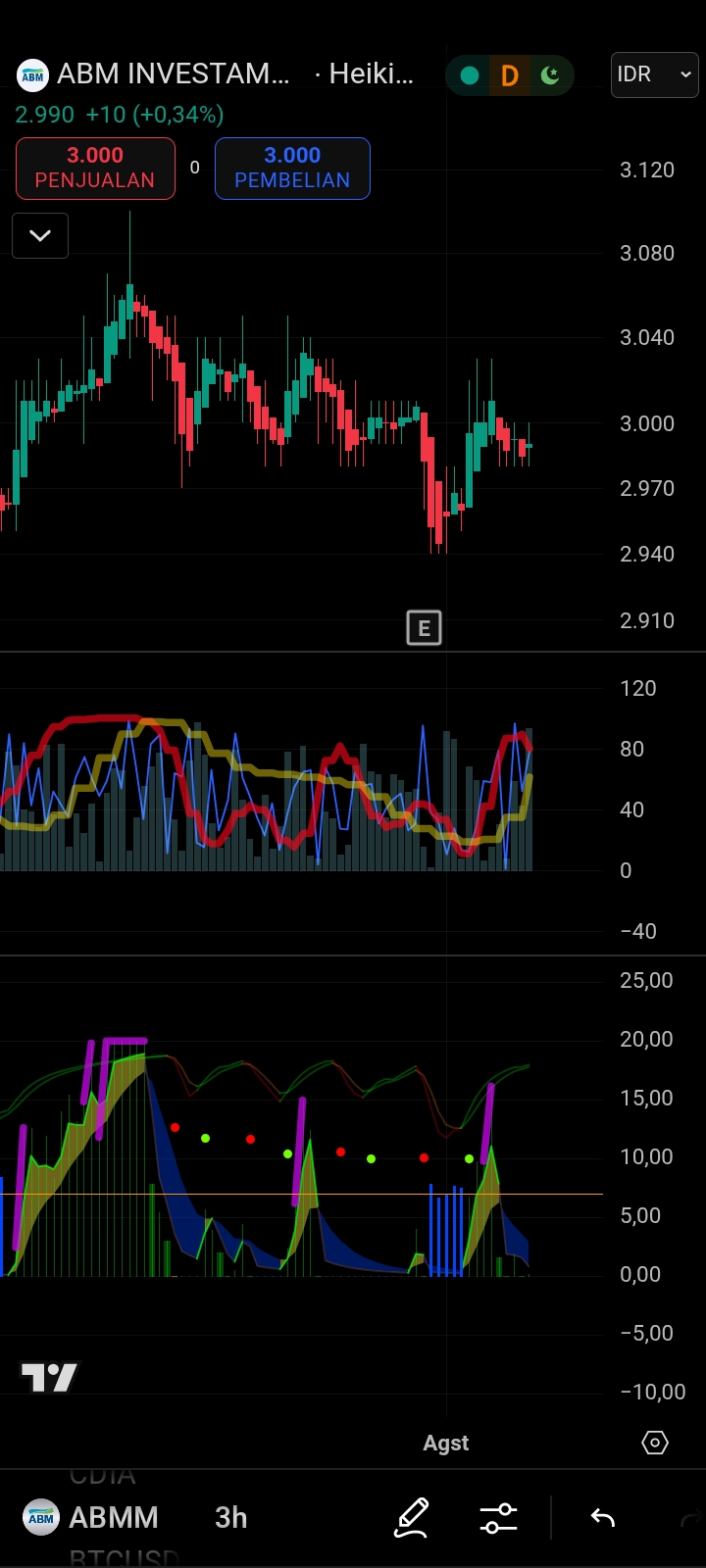Tap the E earnings marker on chart

pyautogui.click(x=425, y=628)
